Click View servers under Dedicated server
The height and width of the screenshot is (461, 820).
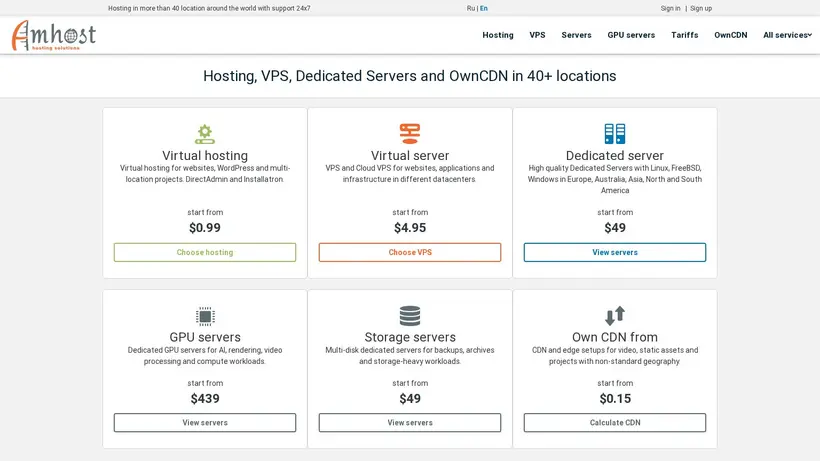(x=615, y=252)
